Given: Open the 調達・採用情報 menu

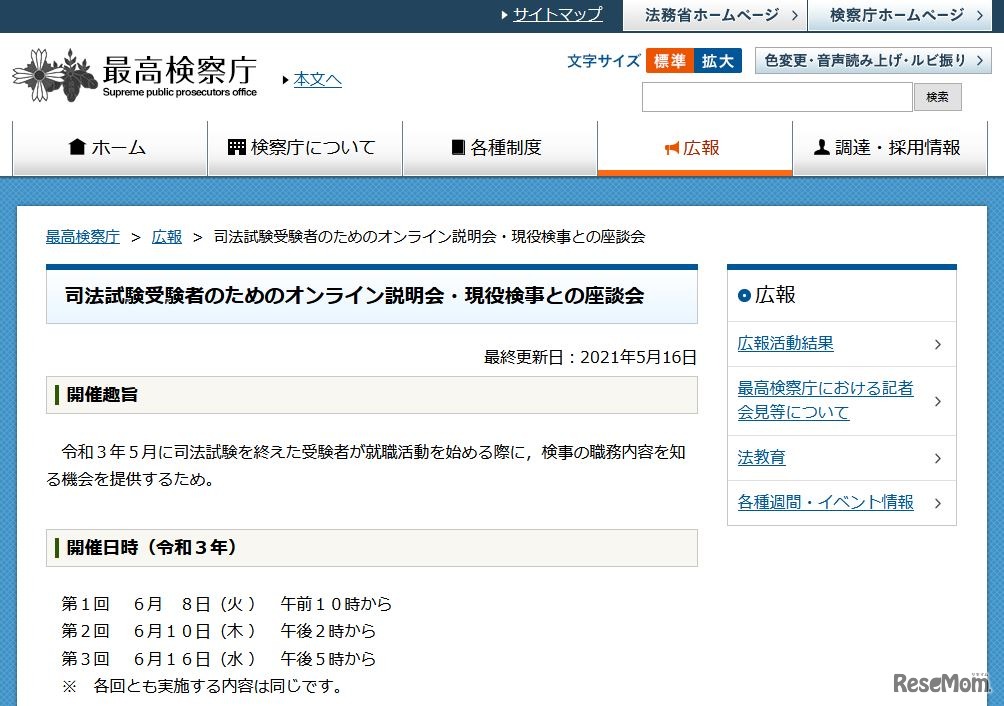Looking at the screenshot, I should (890, 146).
